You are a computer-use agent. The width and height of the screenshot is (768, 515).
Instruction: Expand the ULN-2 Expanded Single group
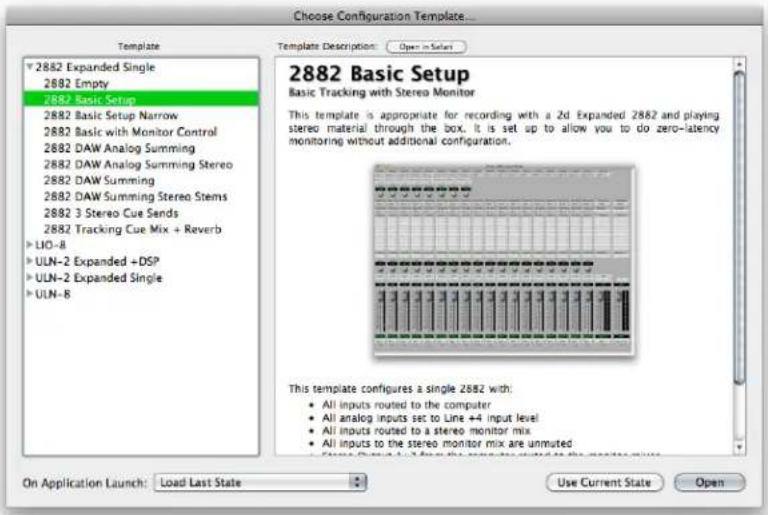pos(29,277)
